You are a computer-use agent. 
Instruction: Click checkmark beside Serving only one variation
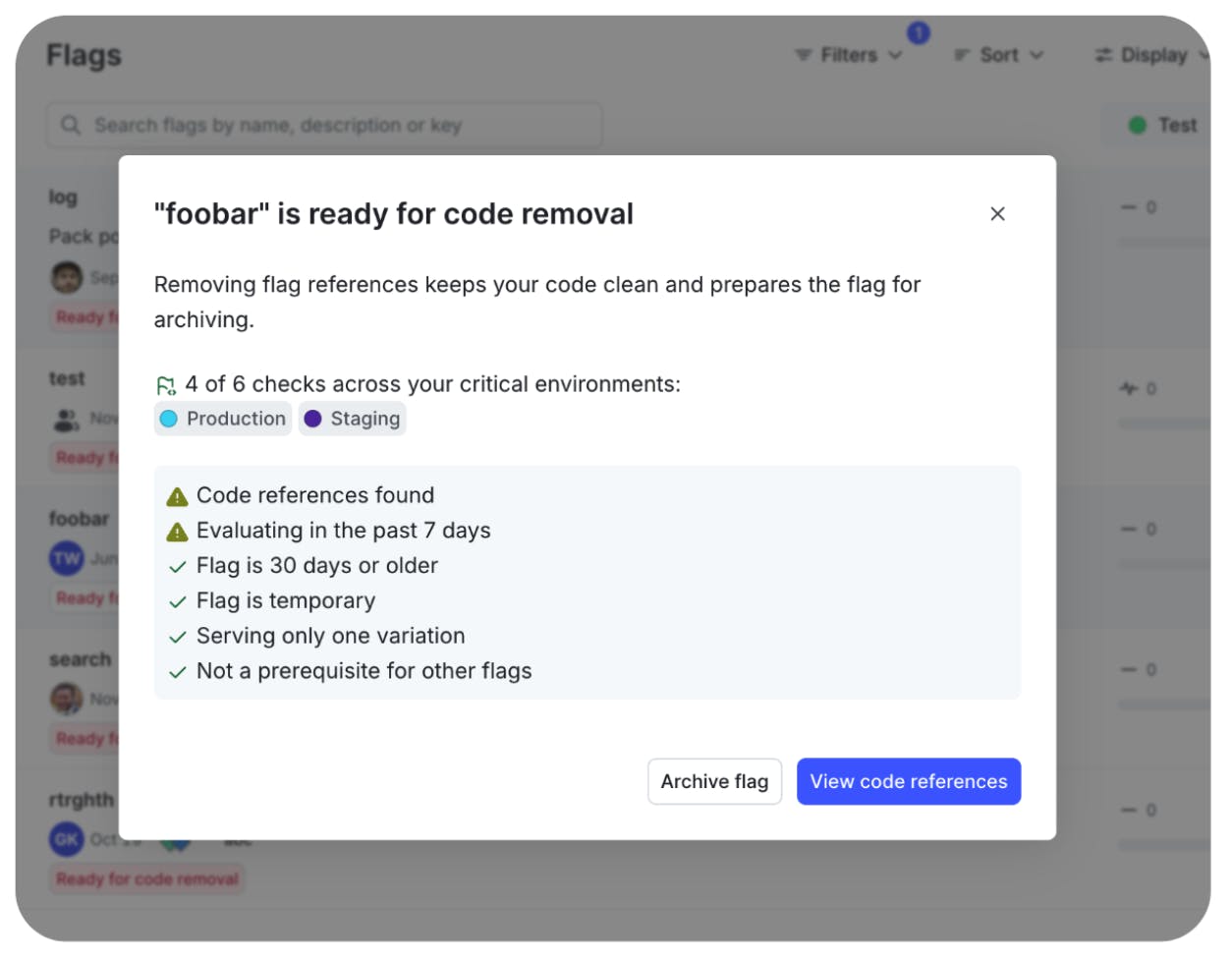(x=178, y=637)
